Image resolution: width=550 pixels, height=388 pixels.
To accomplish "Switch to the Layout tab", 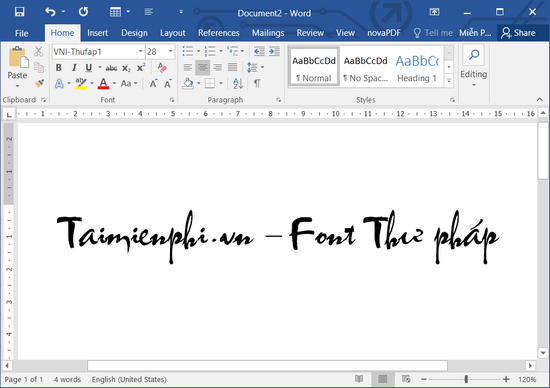I will click(173, 33).
